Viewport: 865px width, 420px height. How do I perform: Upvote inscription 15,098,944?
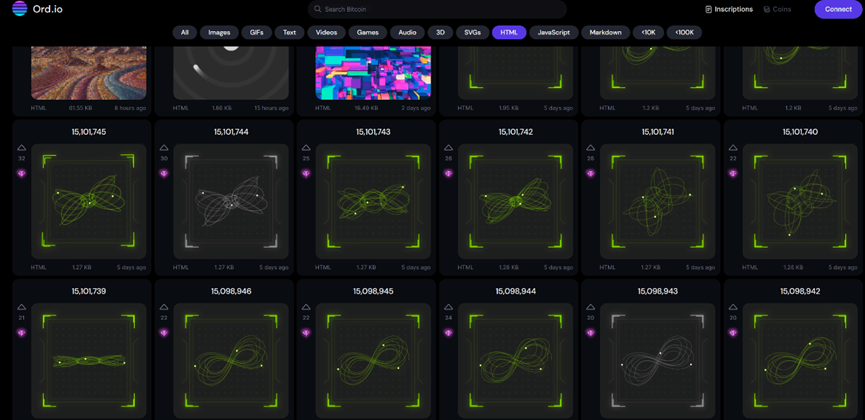[x=449, y=308]
